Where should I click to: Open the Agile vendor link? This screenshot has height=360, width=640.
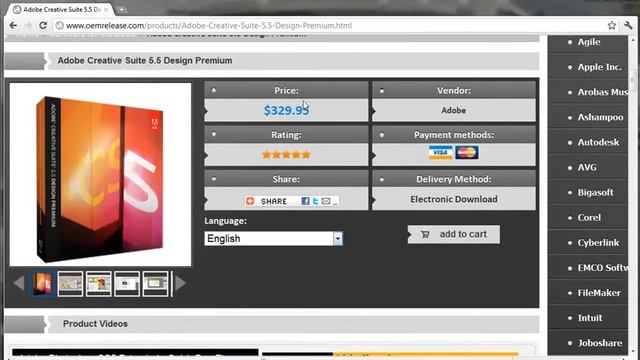589,42
